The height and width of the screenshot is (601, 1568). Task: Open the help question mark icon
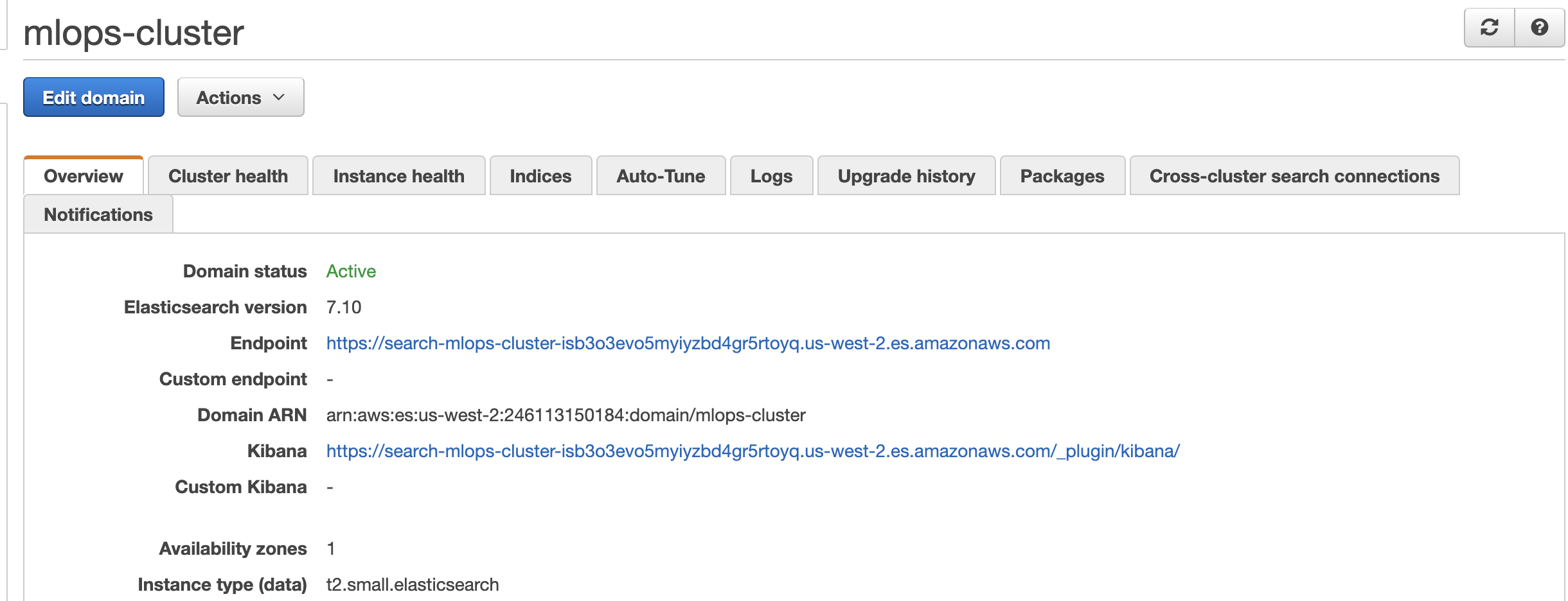[x=1539, y=28]
